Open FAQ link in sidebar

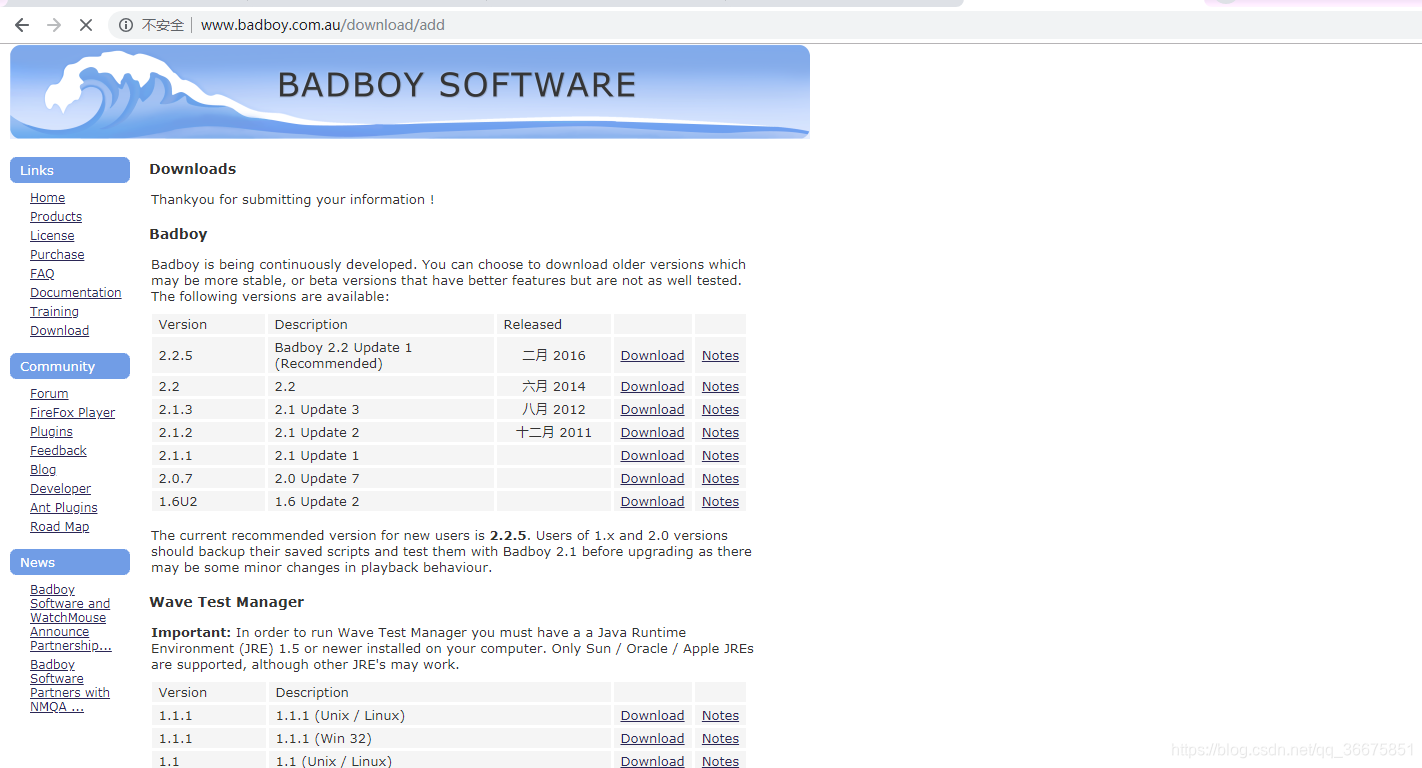click(42, 274)
